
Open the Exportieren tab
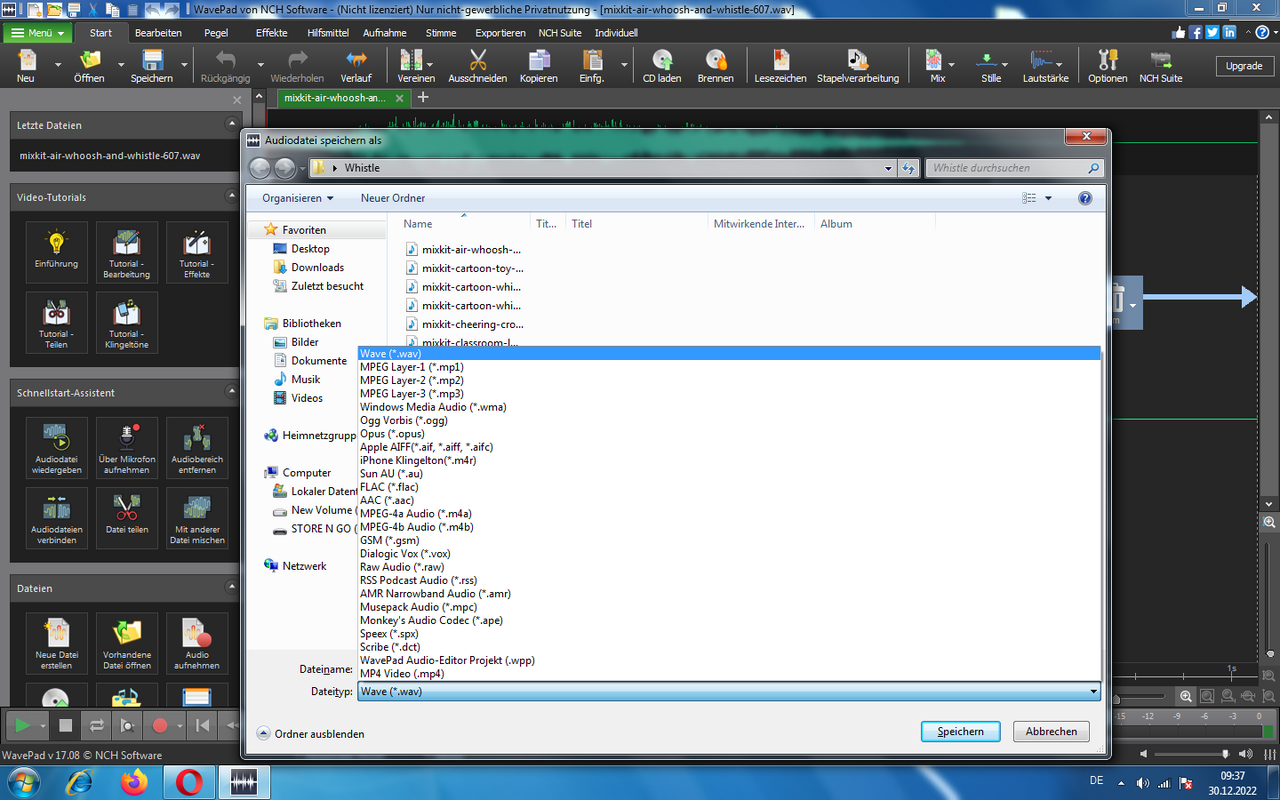tap(500, 33)
